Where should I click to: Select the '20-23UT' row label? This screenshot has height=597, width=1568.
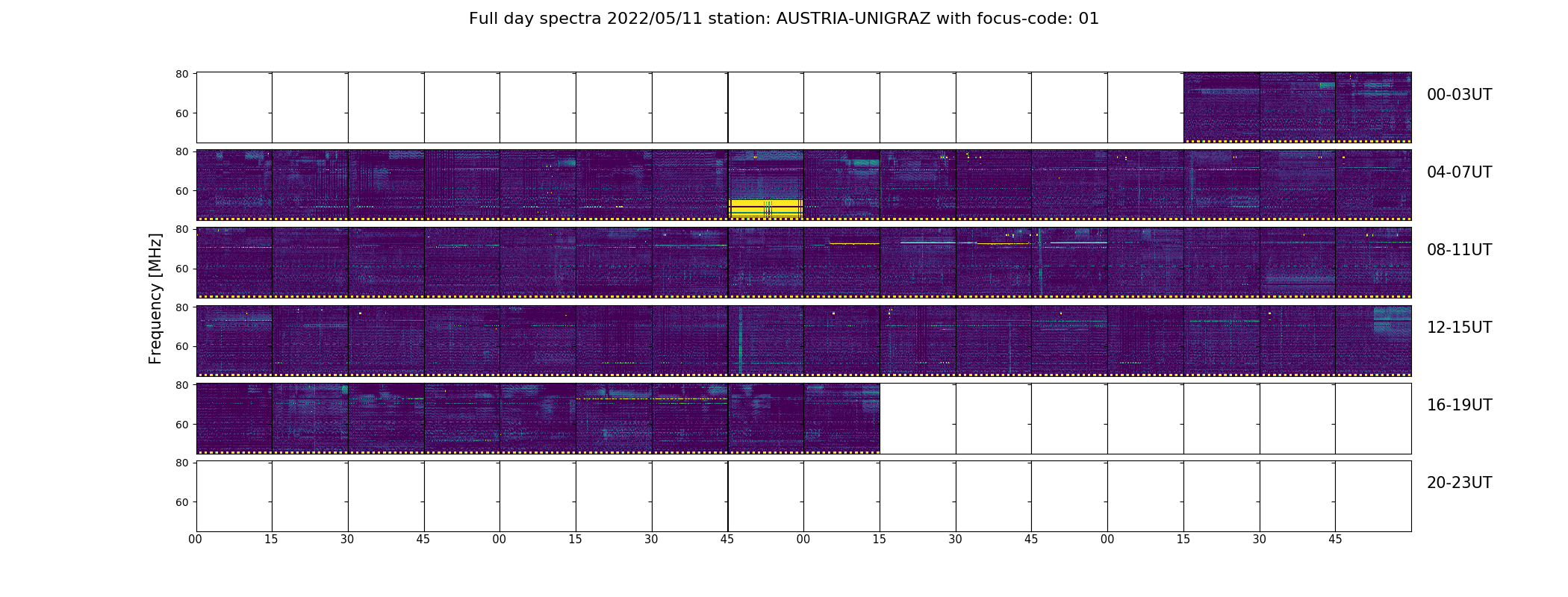coord(1459,483)
